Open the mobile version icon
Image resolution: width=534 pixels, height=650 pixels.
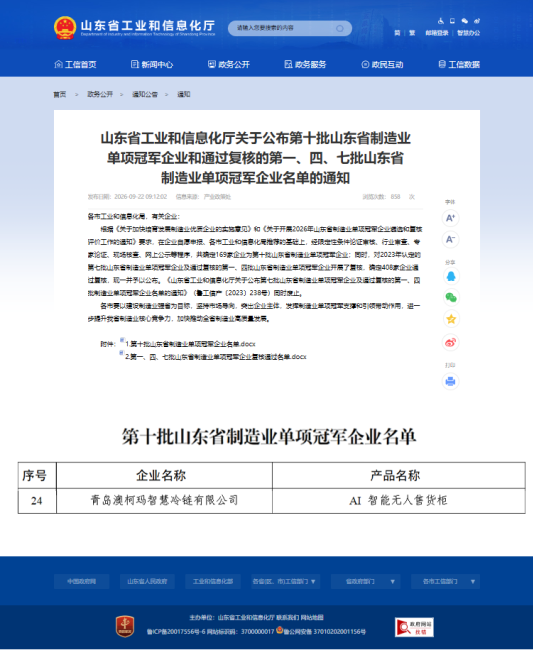452,20
